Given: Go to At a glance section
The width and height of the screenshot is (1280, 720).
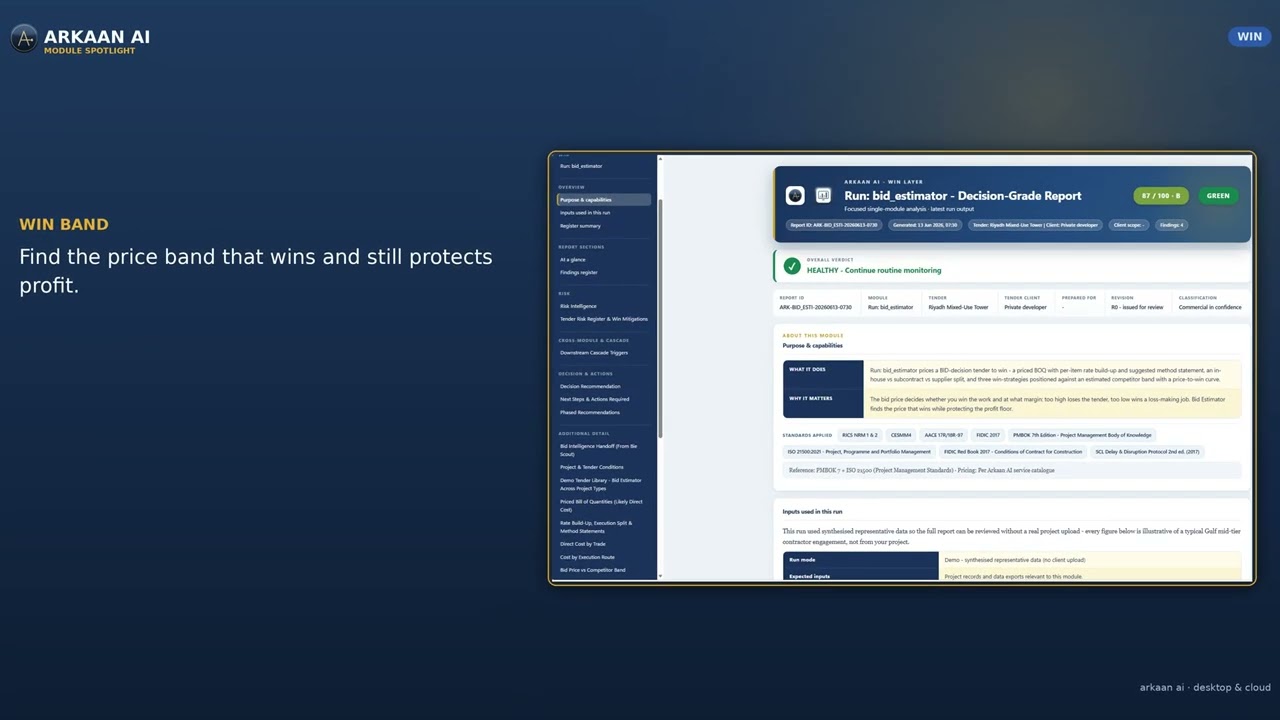Looking at the screenshot, I should [573, 260].
